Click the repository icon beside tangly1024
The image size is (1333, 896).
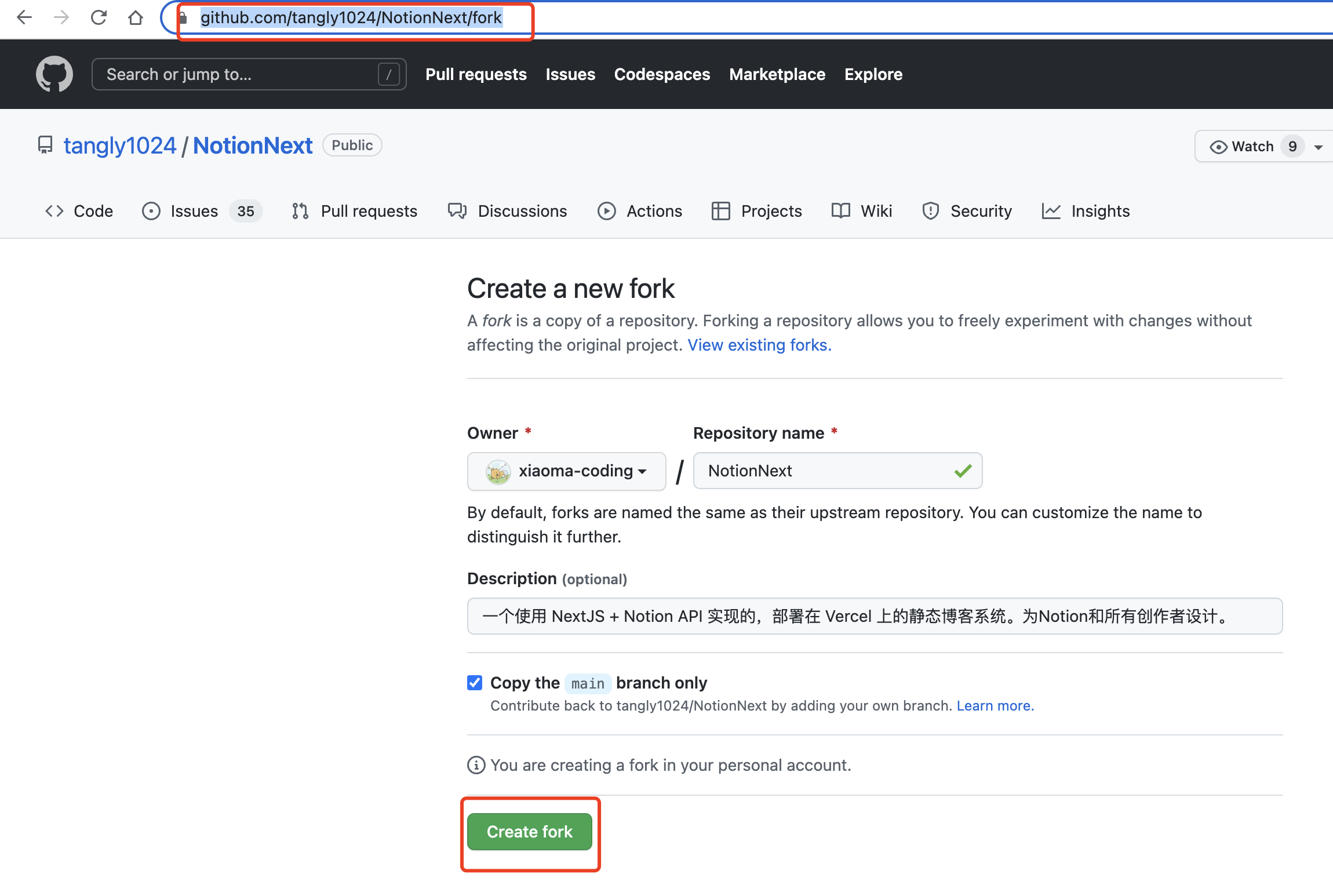[x=45, y=145]
